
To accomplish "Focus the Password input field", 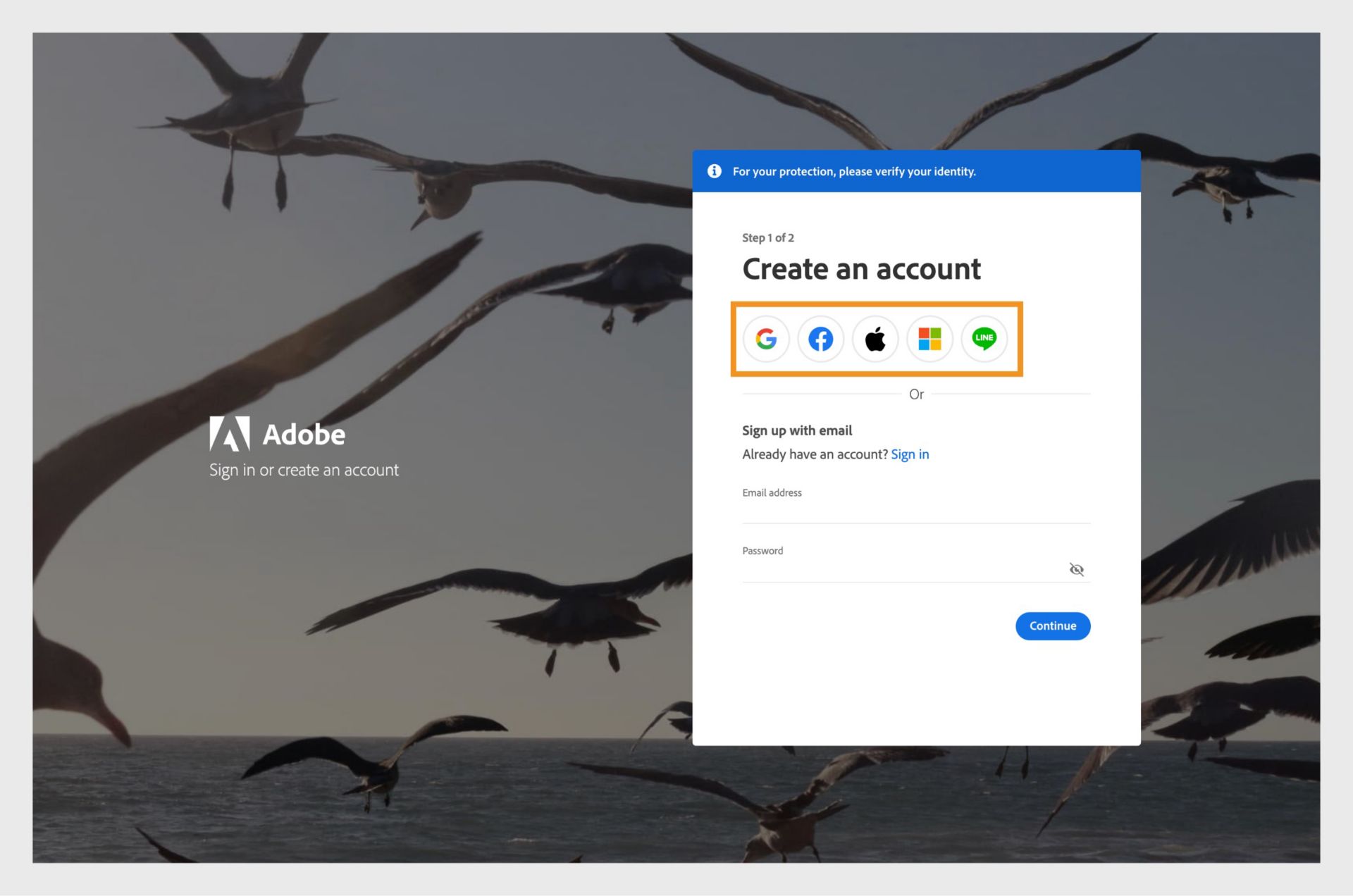I will point(881,569).
